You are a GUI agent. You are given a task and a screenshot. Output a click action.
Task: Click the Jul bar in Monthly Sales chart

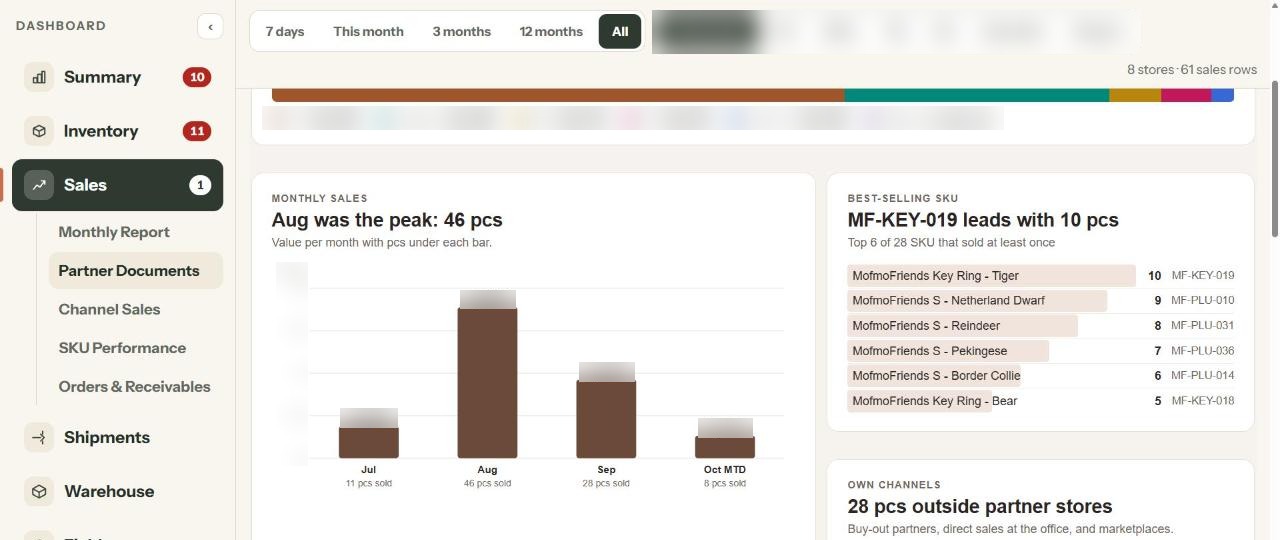click(369, 442)
